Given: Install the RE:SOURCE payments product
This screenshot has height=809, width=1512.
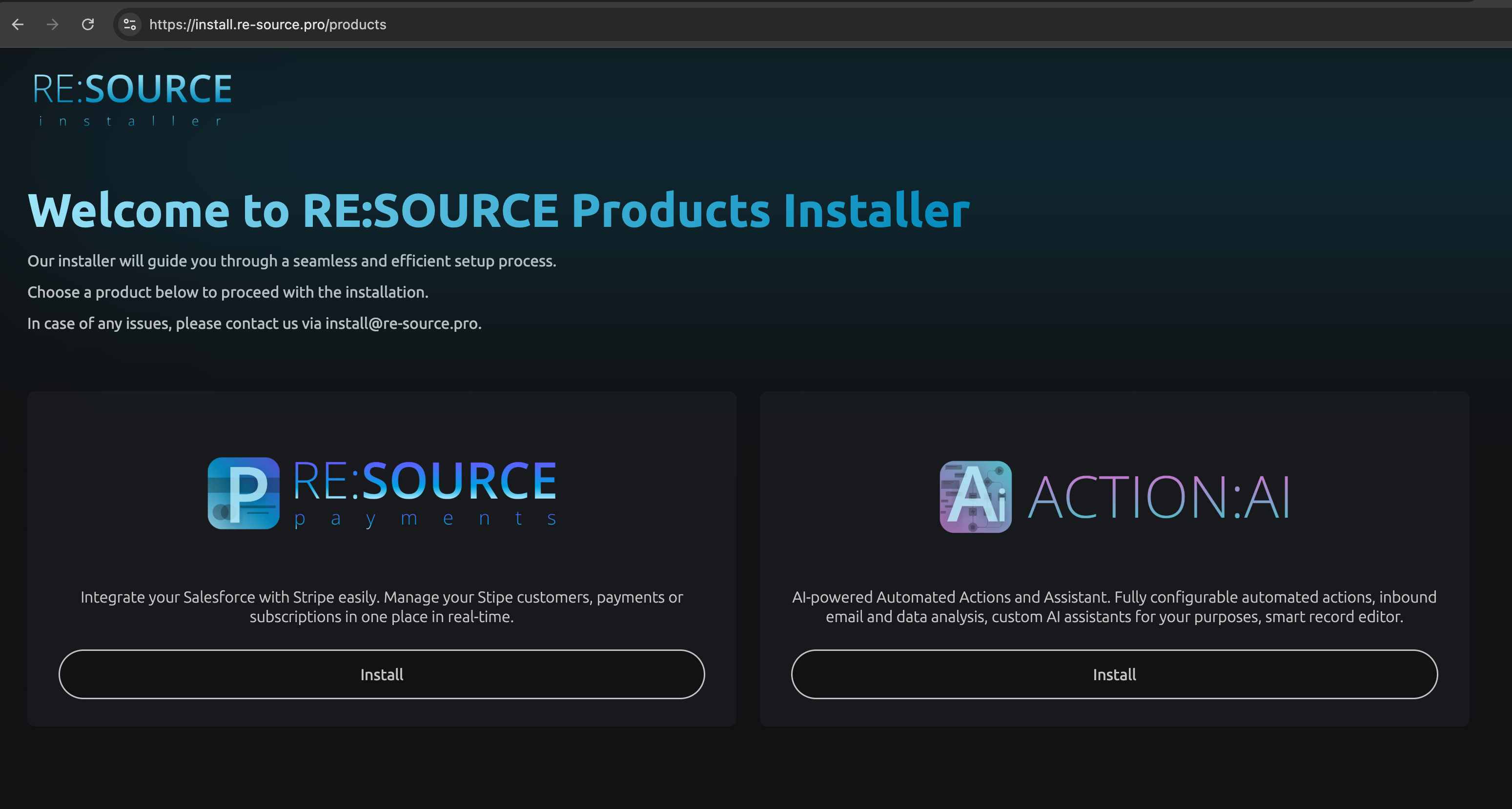Looking at the screenshot, I should (382, 674).
